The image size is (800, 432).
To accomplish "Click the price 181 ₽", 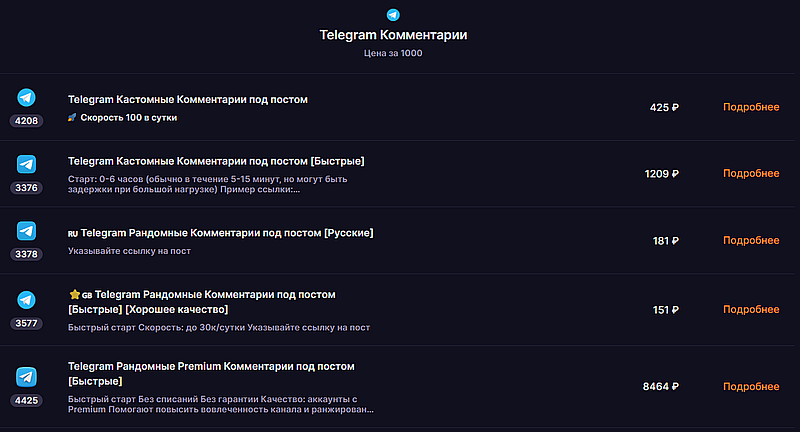I will tap(666, 241).
